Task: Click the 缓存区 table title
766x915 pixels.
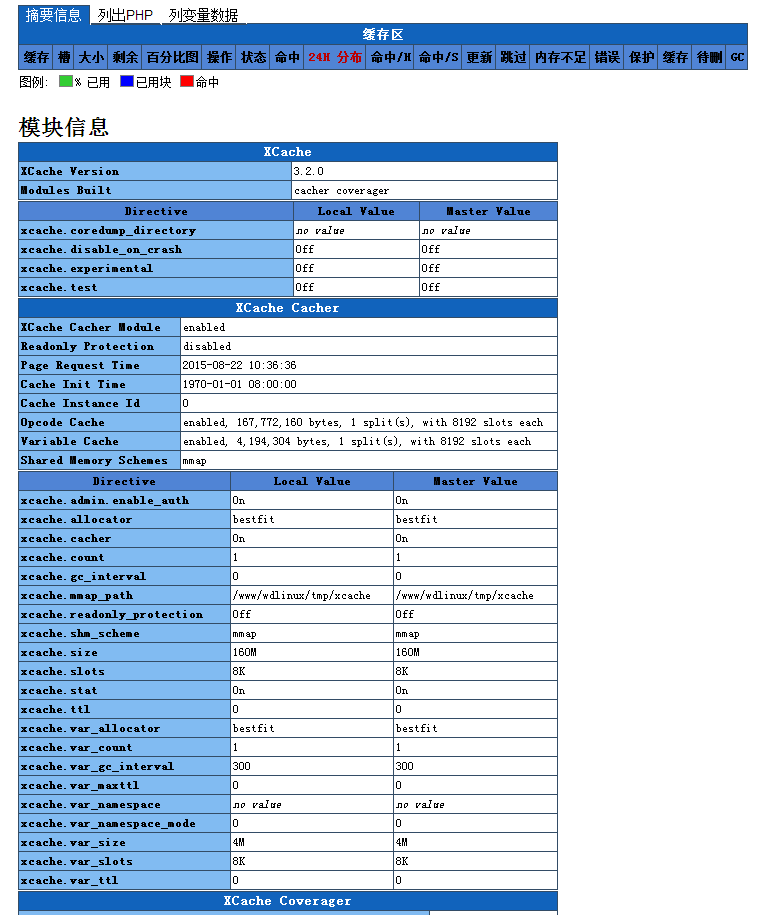Action: (x=383, y=34)
